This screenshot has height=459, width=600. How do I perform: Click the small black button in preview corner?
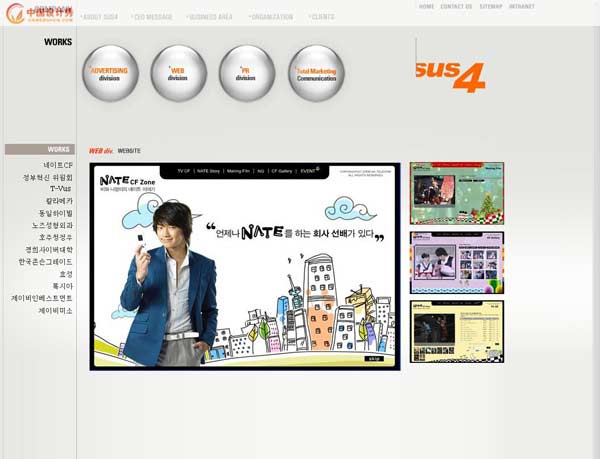coord(374,359)
